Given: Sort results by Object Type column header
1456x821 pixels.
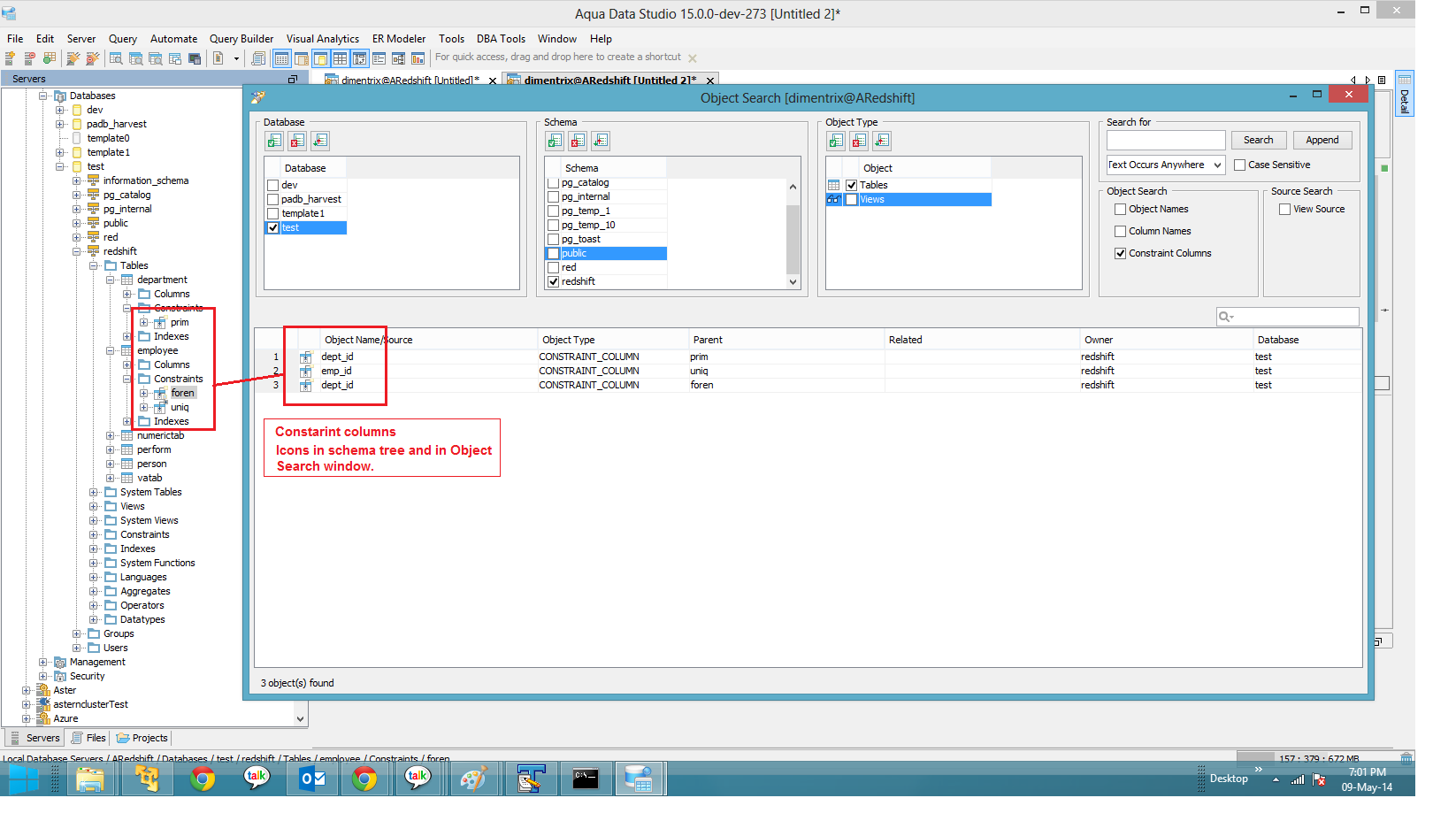Looking at the screenshot, I should pyautogui.click(x=613, y=340).
